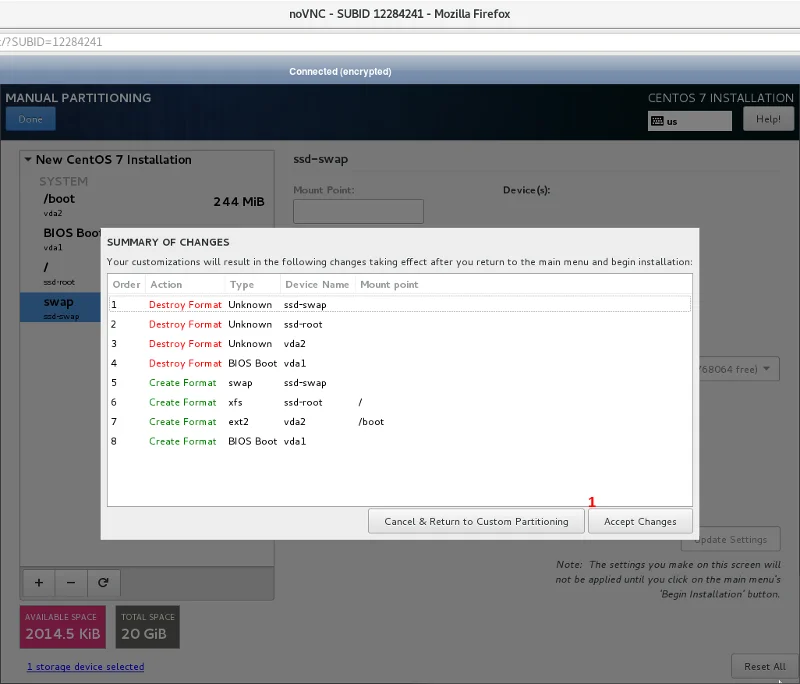Click the remove mount point minus icon
The width and height of the screenshot is (800, 684).
coord(71,581)
